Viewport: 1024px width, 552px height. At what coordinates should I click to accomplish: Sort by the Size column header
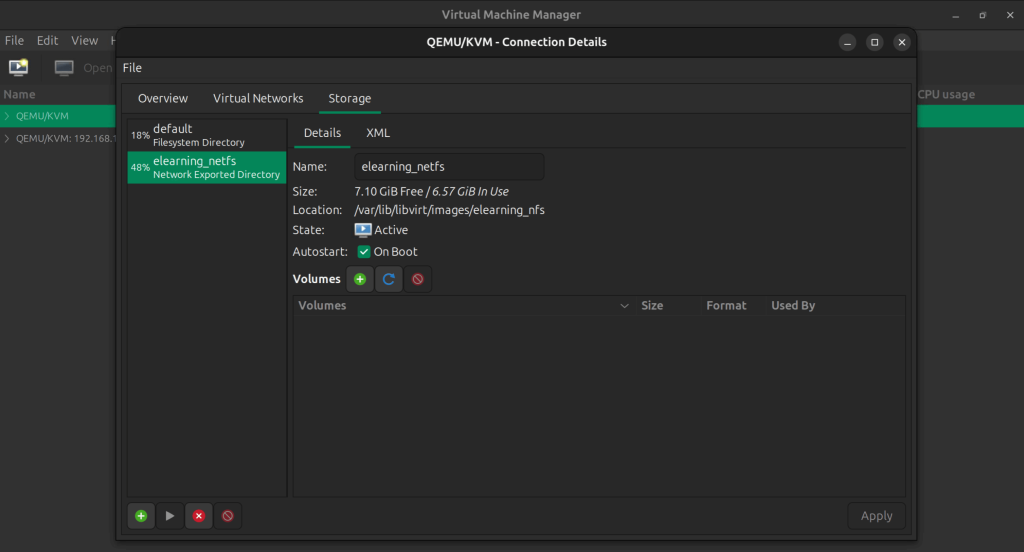click(x=668, y=306)
